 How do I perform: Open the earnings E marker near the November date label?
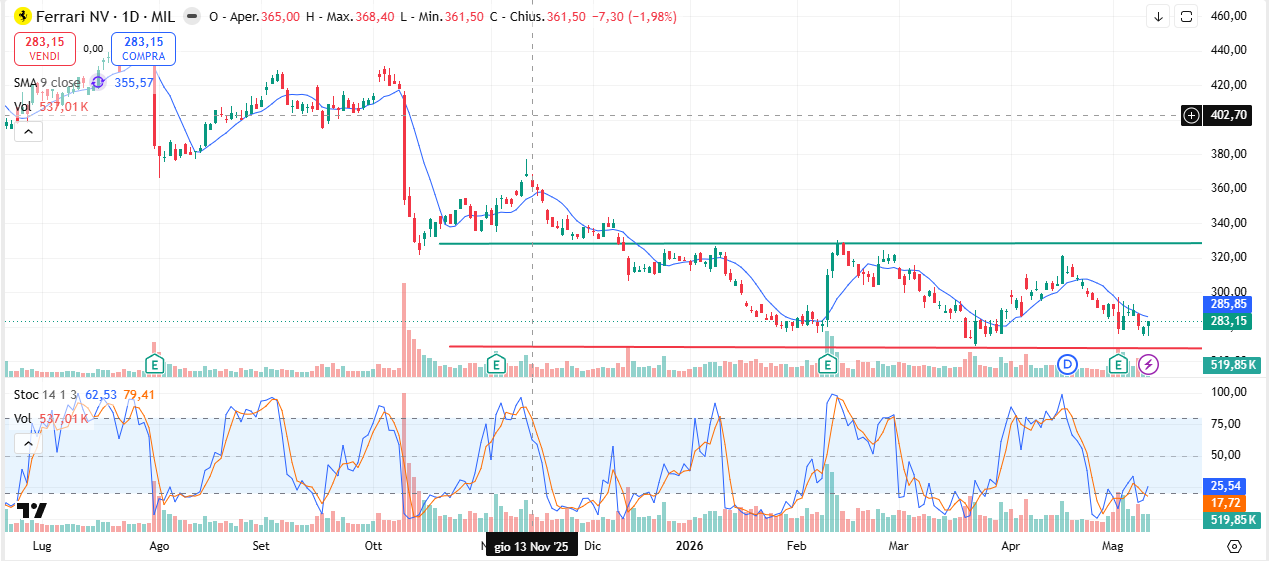[495, 362]
